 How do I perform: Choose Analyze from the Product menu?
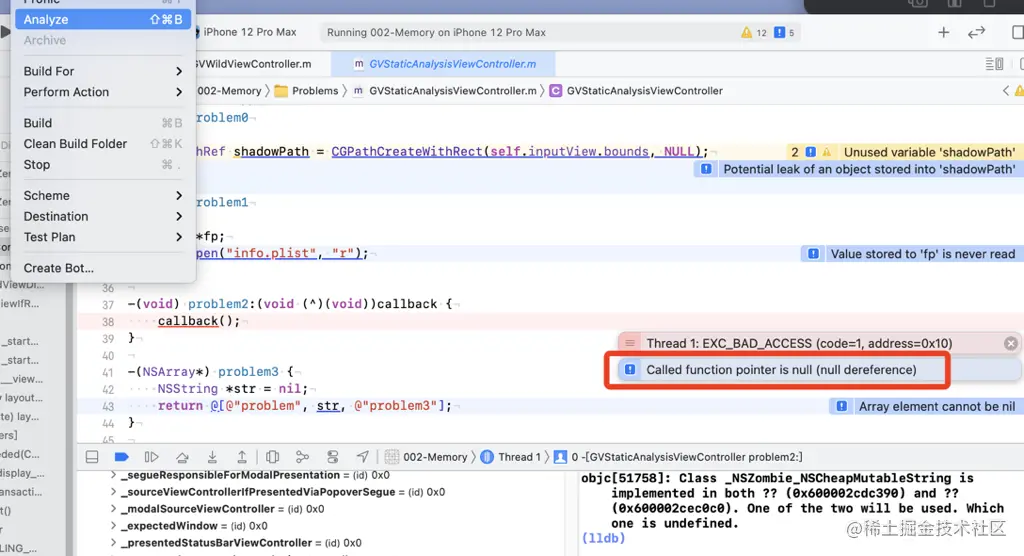click(103, 20)
